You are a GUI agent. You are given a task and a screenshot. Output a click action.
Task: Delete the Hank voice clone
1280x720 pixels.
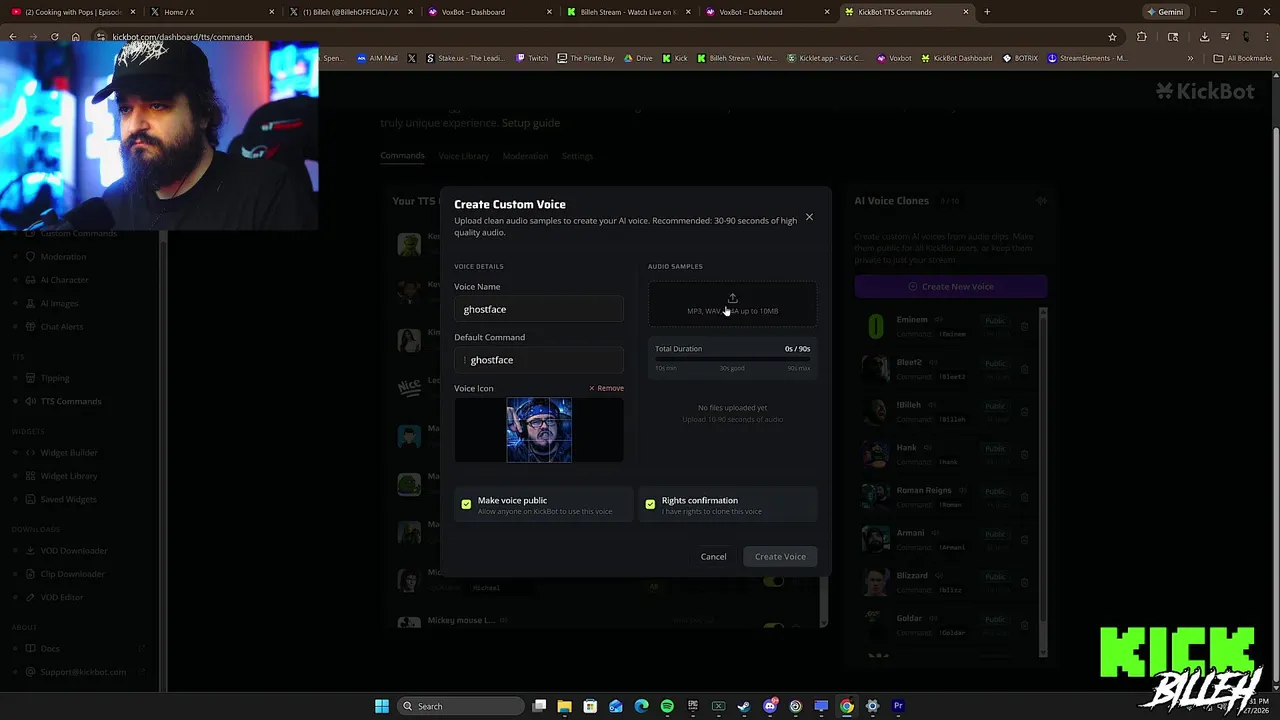[x=1024, y=454]
